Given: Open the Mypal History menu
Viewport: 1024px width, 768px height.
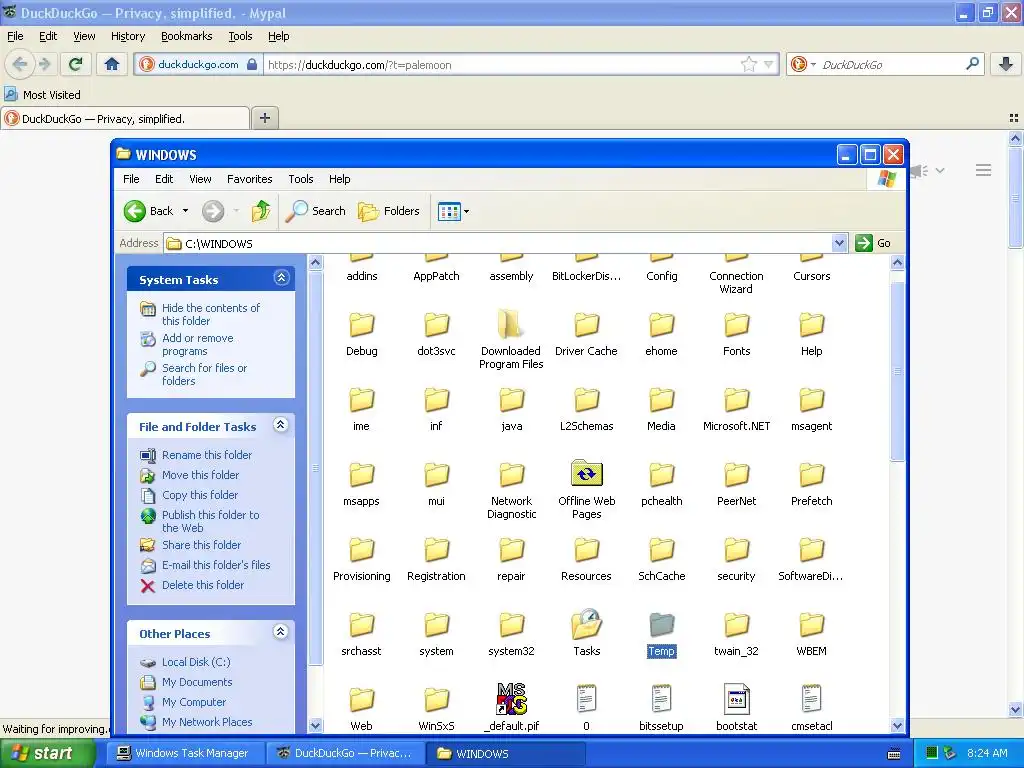Looking at the screenshot, I should tap(127, 37).
